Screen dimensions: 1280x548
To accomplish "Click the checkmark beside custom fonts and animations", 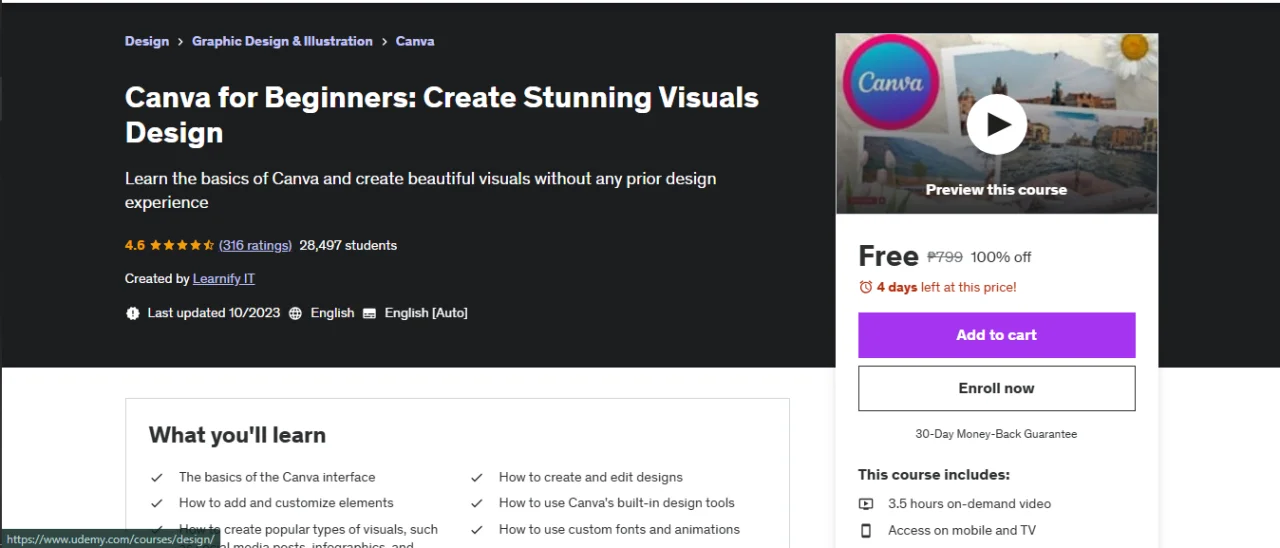I will click(x=477, y=530).
